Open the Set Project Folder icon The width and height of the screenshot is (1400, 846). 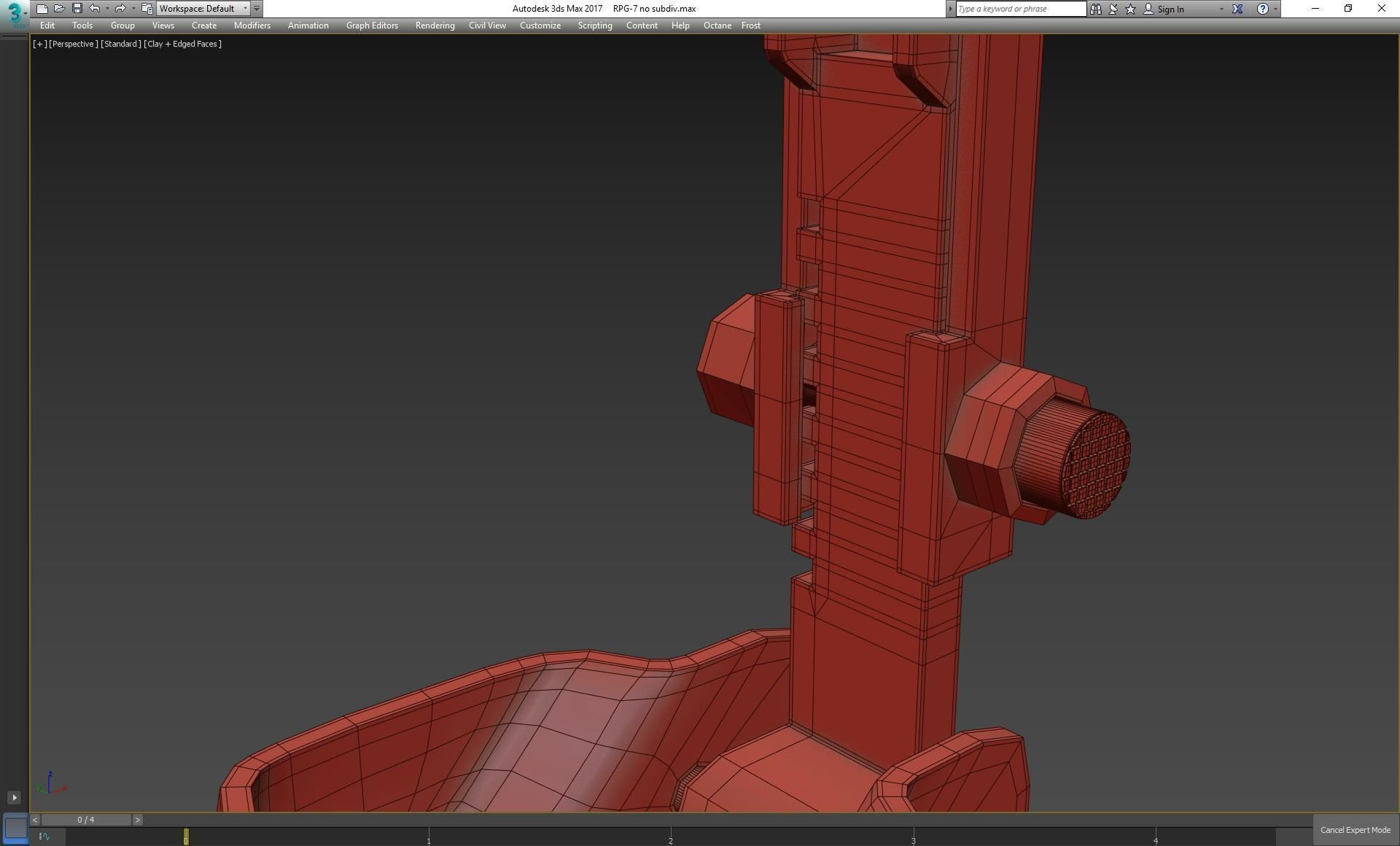coord(147,9)
